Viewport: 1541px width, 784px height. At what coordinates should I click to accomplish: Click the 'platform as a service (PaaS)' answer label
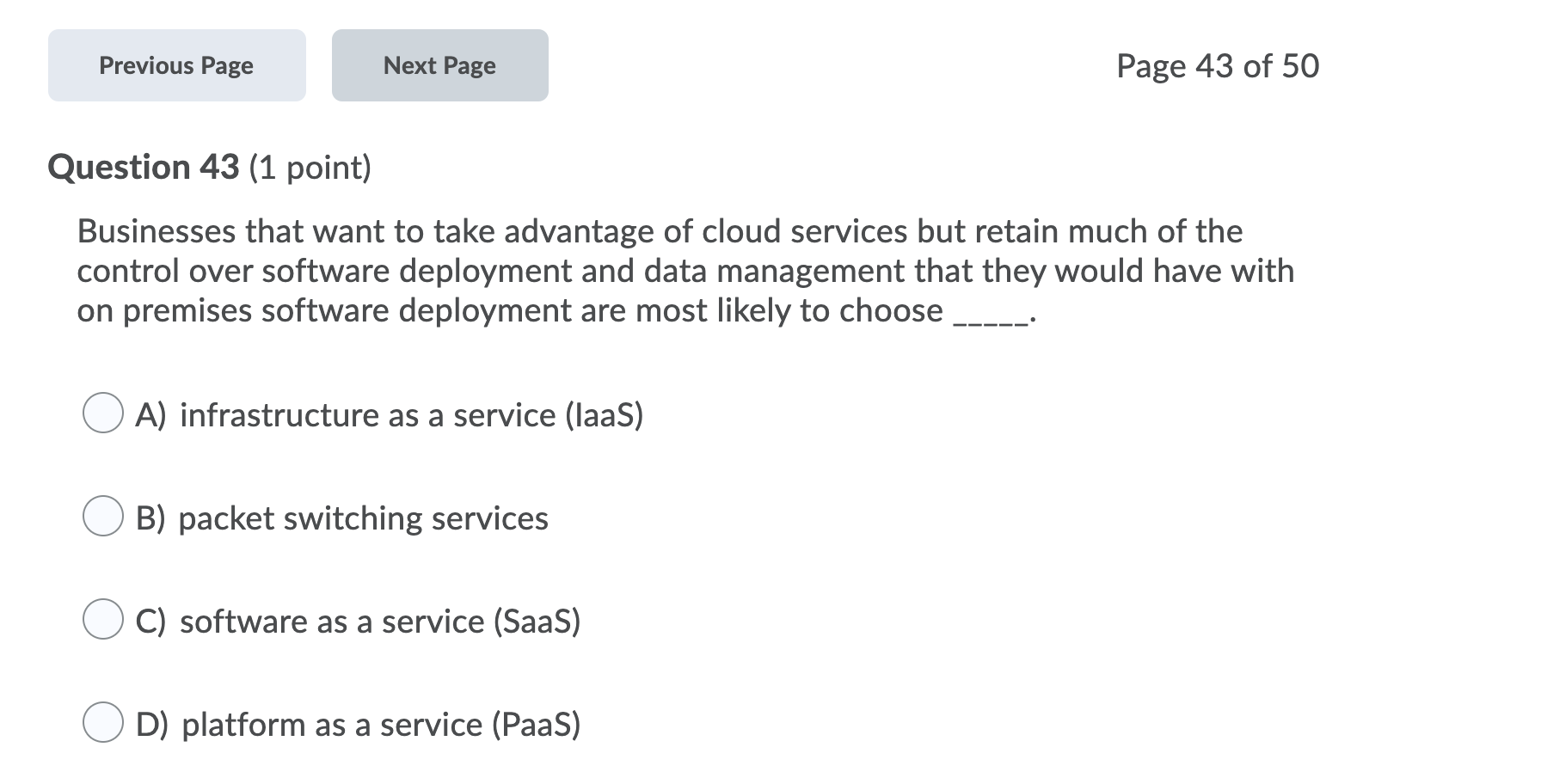[x=382, y=725]
